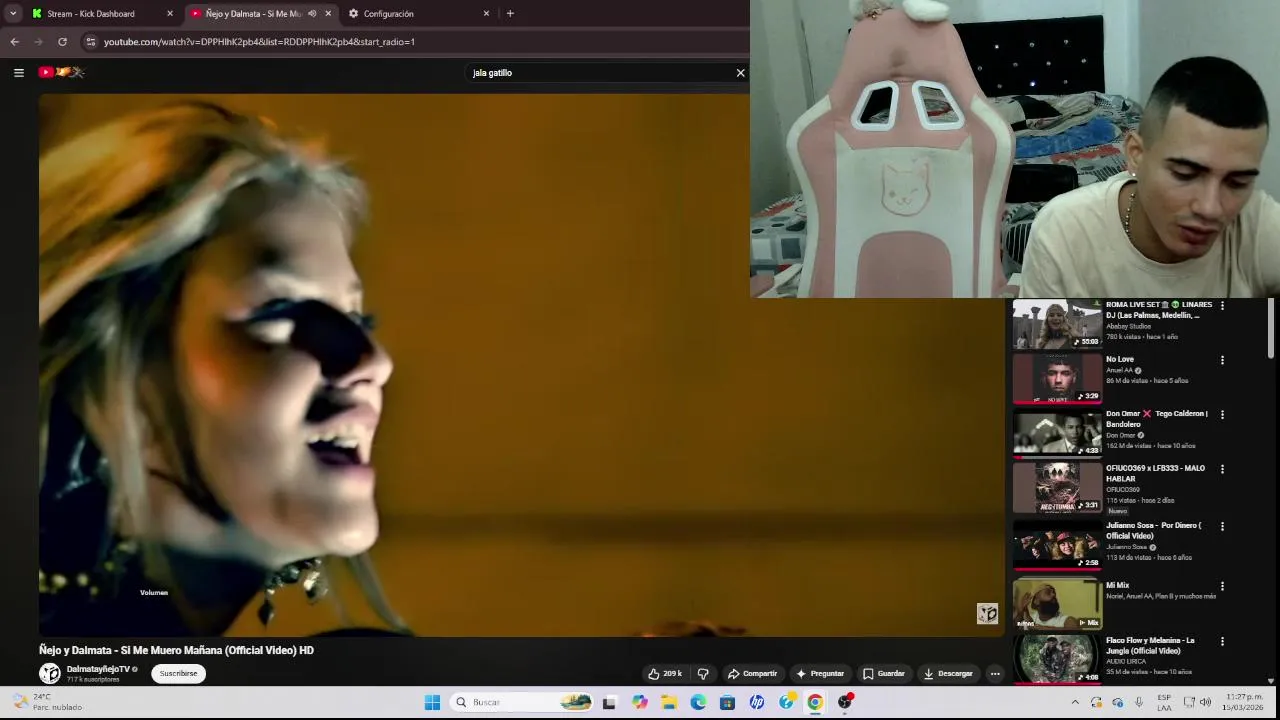Open options menu for No Love
1280x720 pixels.
point(1222,360)
